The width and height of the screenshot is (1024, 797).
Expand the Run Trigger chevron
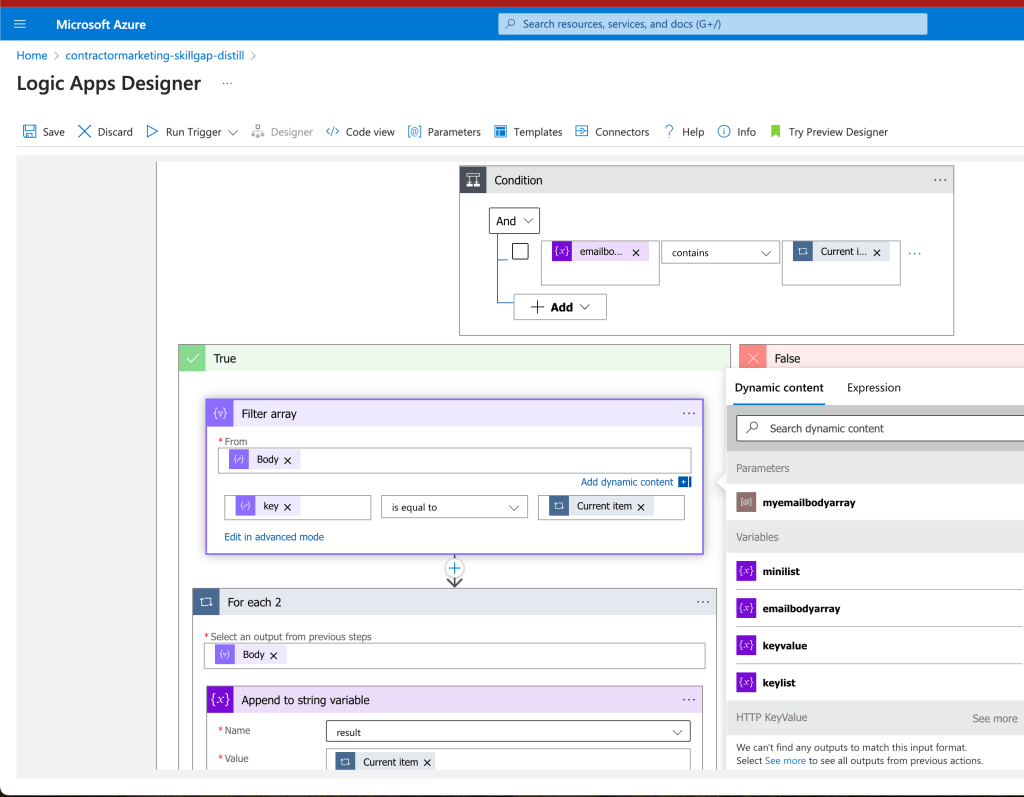233,132
